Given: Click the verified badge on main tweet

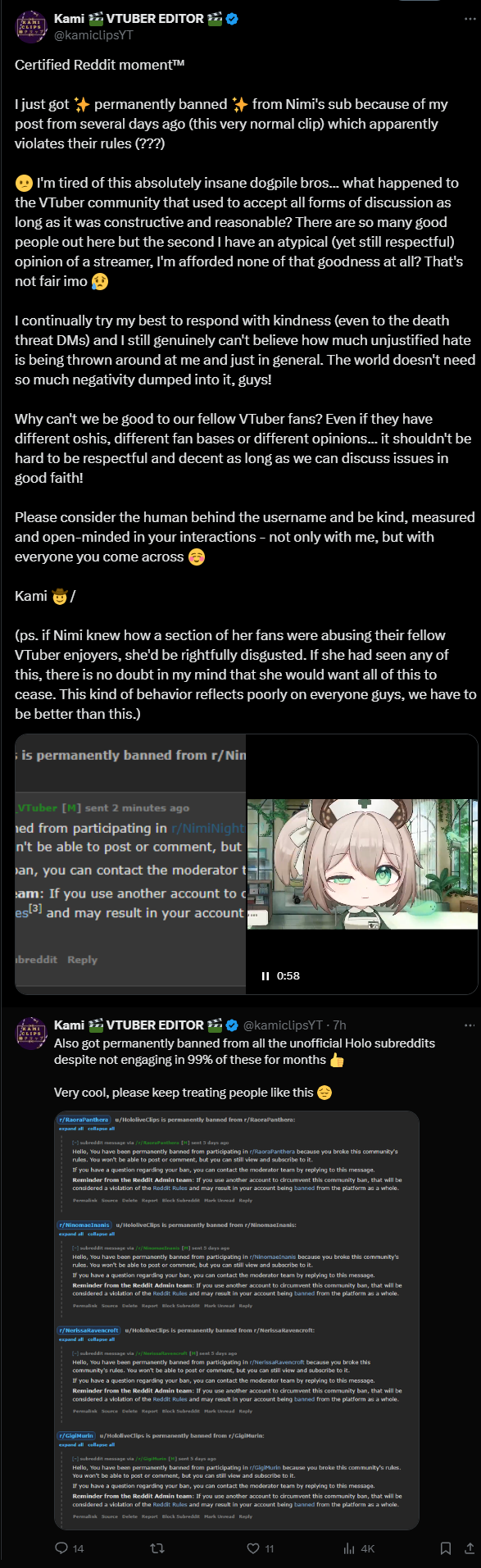Looking at the screenshot, I should 233,19.
